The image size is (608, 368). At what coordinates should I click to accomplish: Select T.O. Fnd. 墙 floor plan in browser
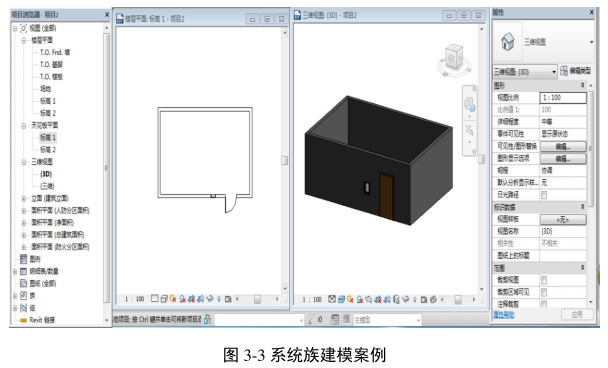tap(55, 52)
